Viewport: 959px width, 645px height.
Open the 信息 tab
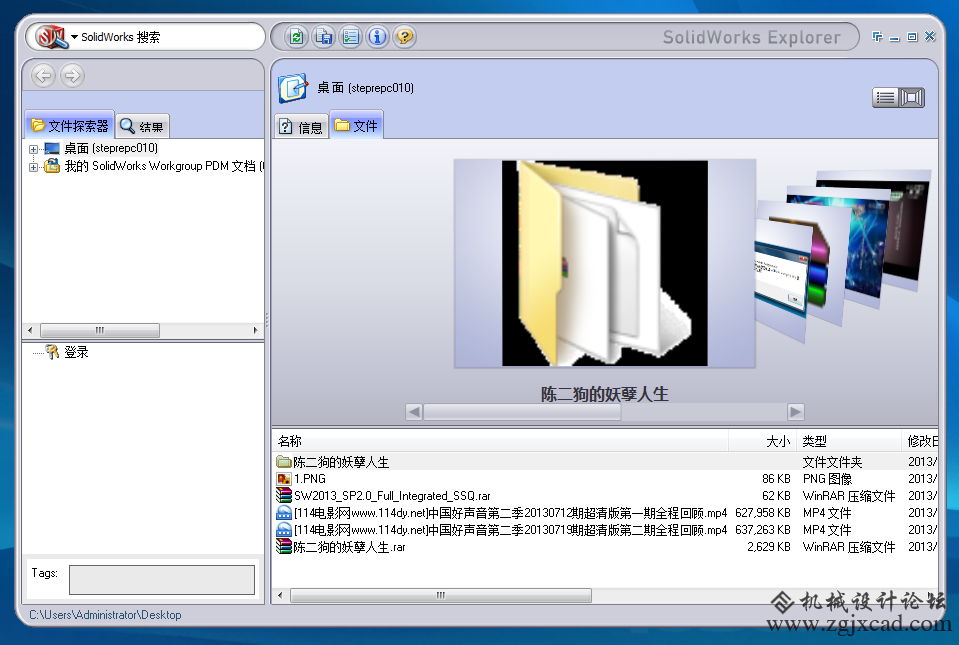coord(302,127)
